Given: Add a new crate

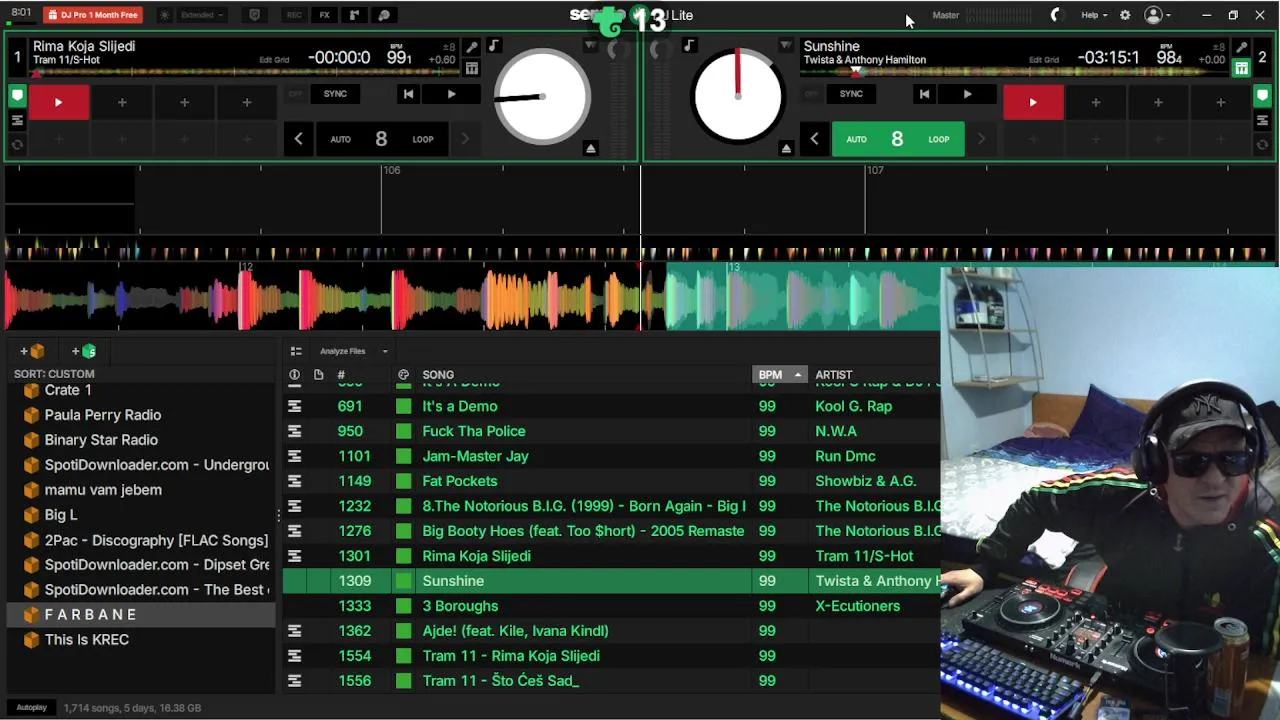Looking at the screenshot, I should click(x=32, y=351).
